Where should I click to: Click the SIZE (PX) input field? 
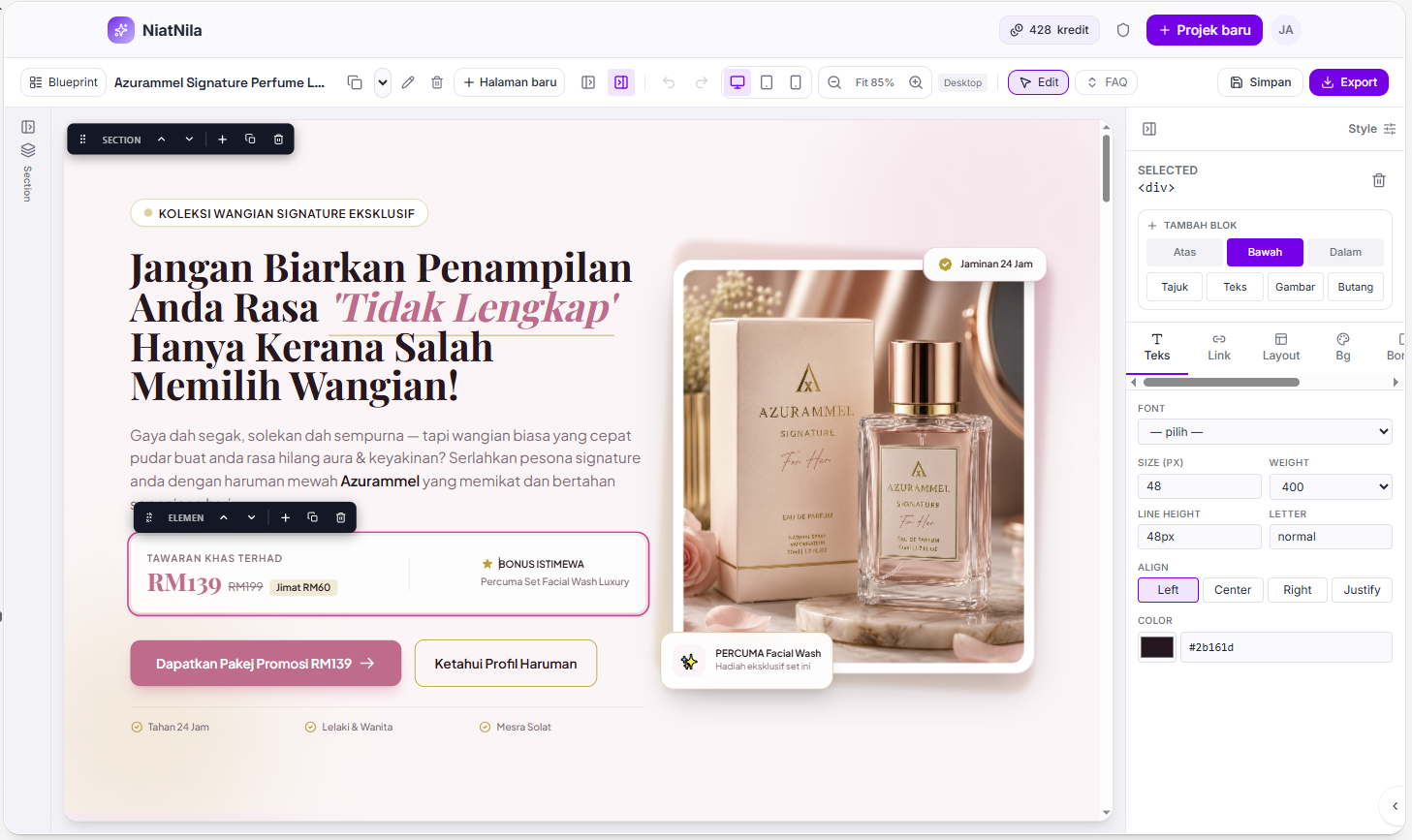point(1200,486)
